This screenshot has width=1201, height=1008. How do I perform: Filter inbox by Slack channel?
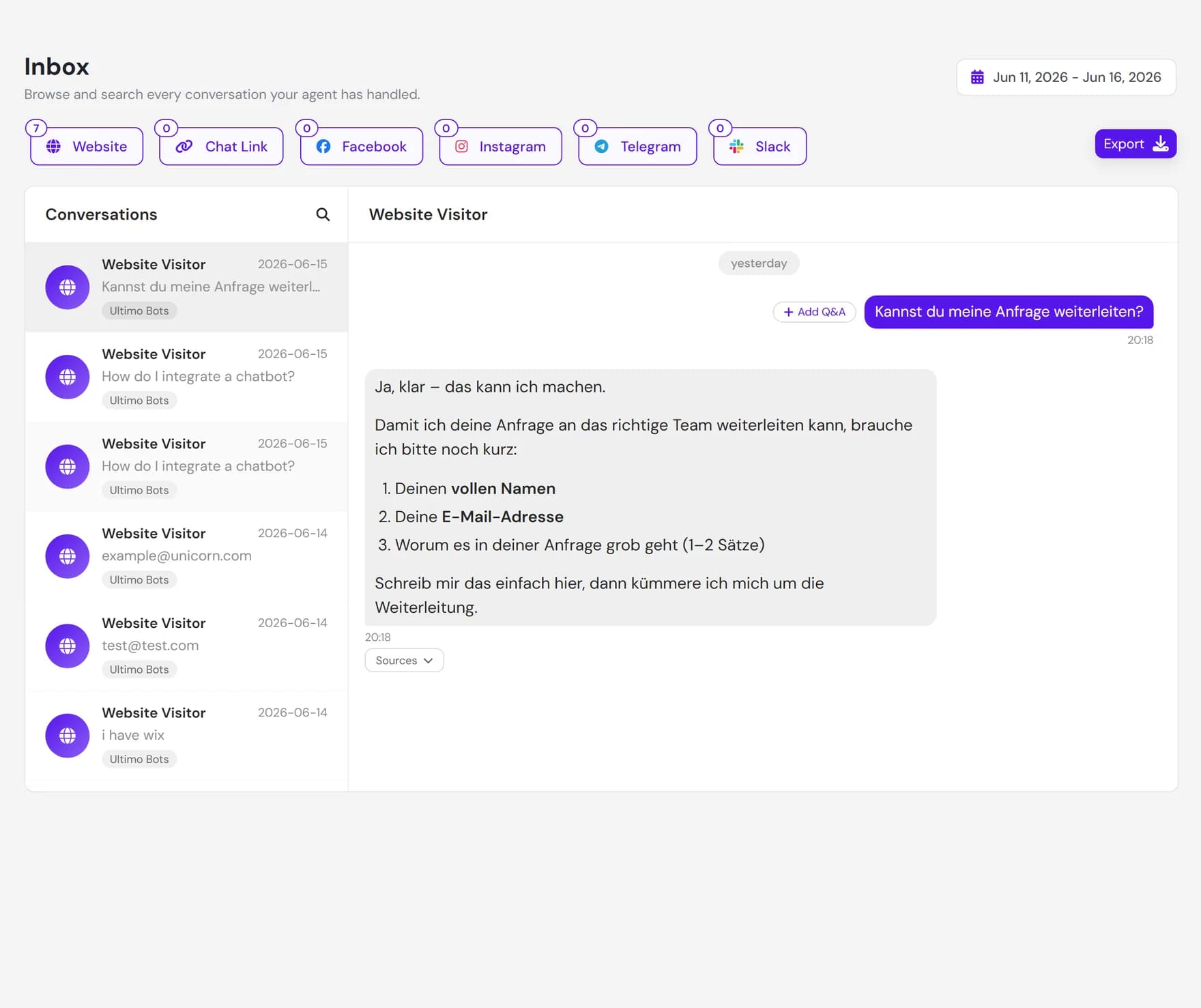pyautogui.click(x=760, y=146)
